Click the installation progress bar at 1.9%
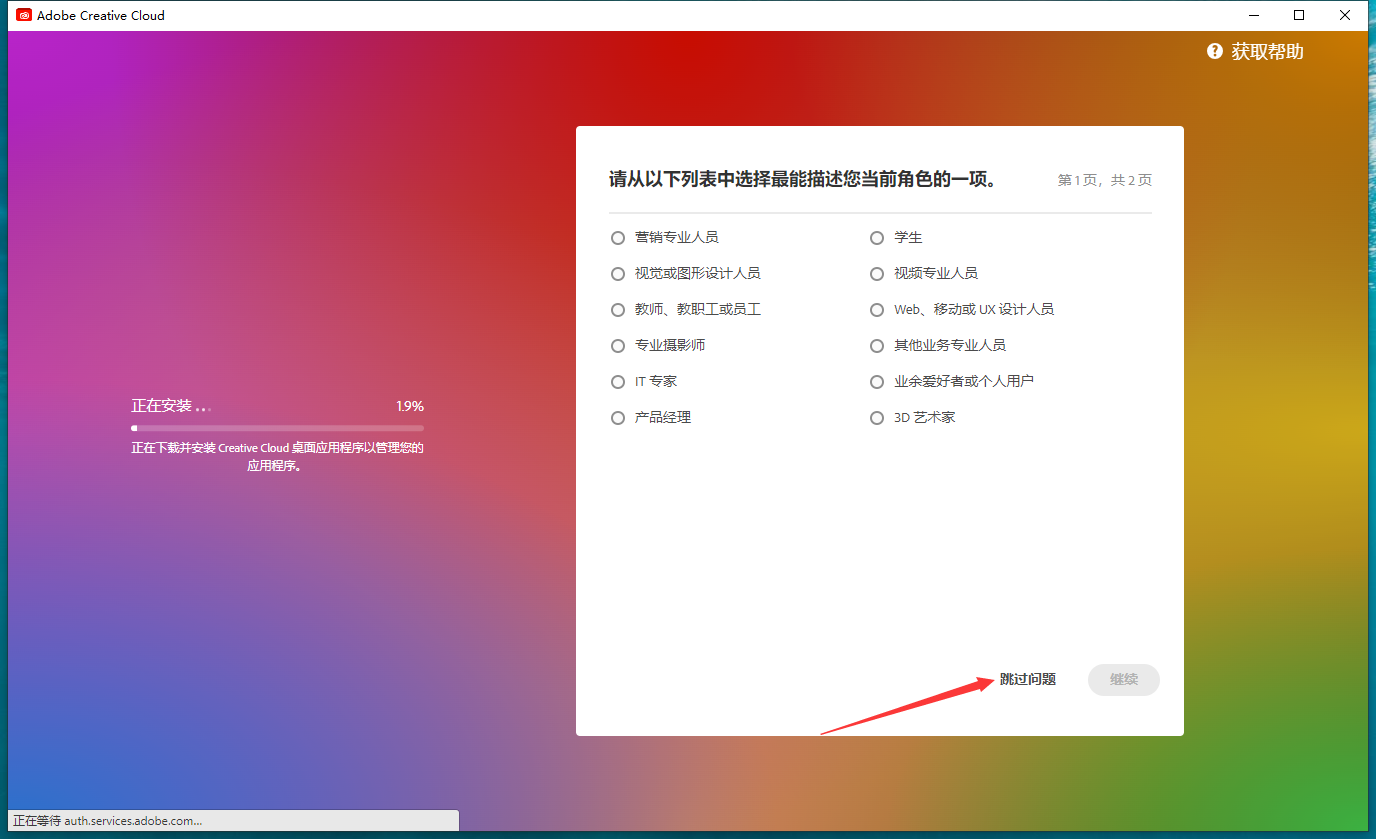This screenshot has height=839, width=1376. point(277,427)
